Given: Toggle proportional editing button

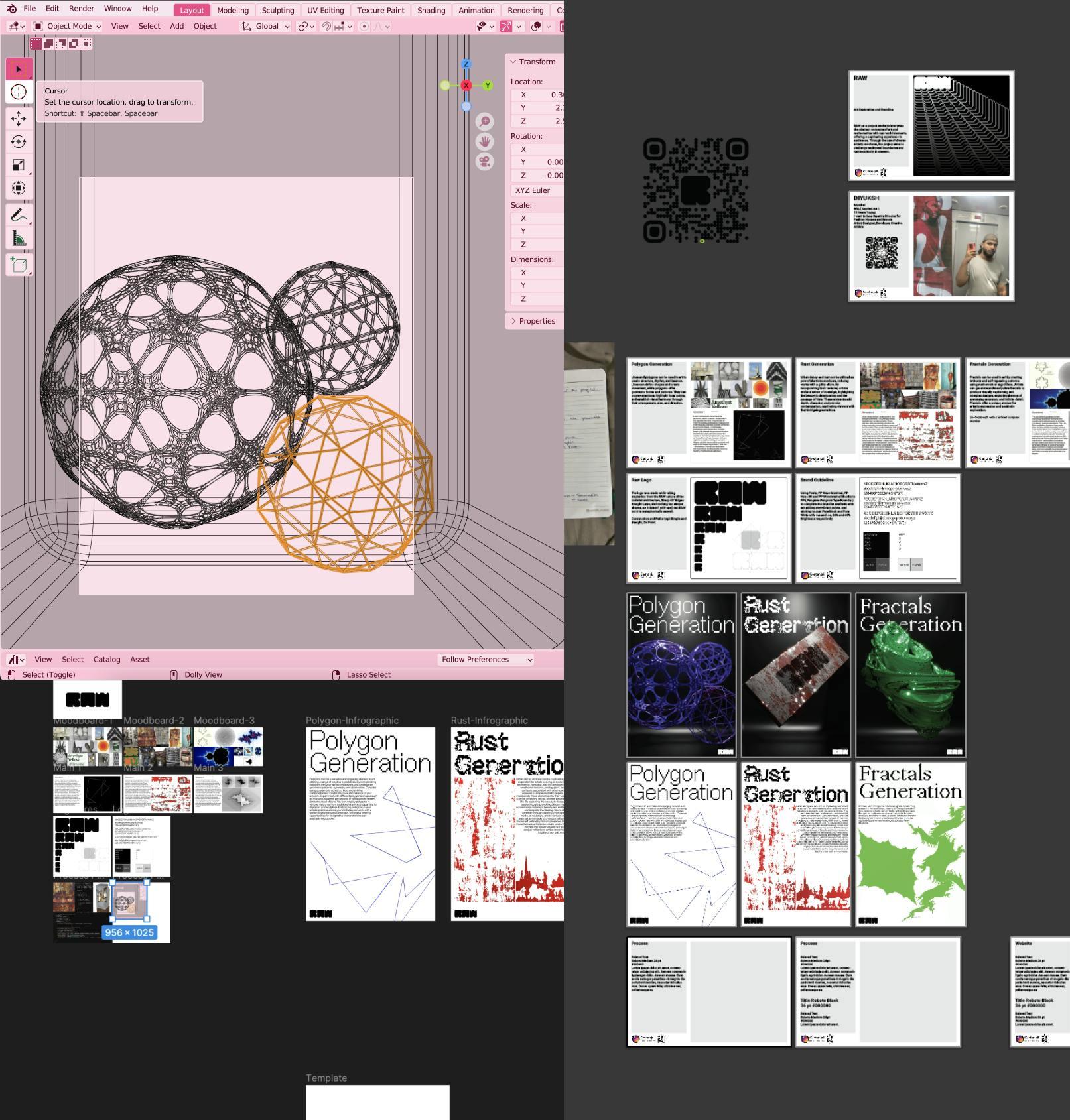Looking at the screenshot, I should coord(364,27).
